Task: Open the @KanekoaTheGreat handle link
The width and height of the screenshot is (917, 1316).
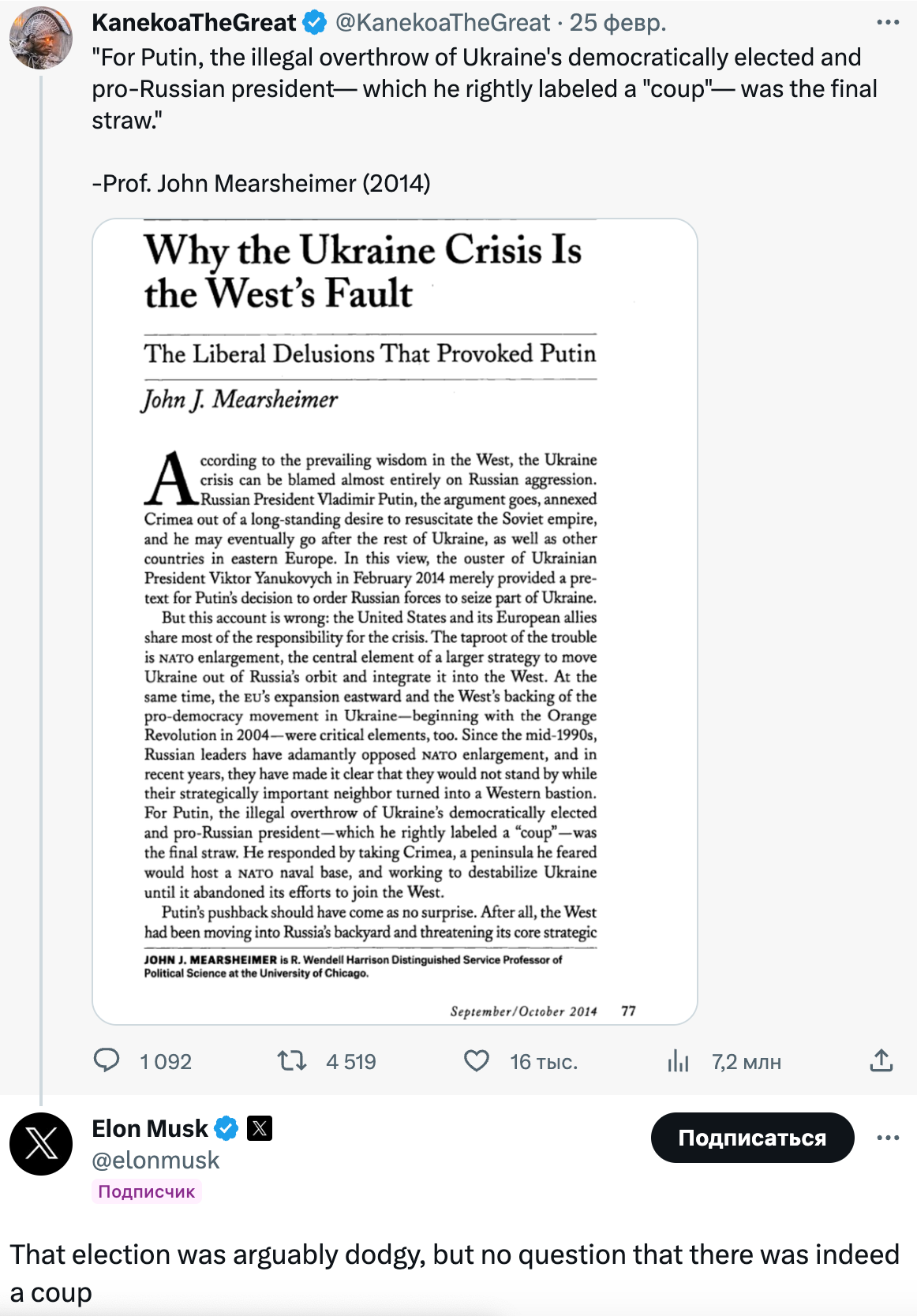Action: (x=443, y=23)
